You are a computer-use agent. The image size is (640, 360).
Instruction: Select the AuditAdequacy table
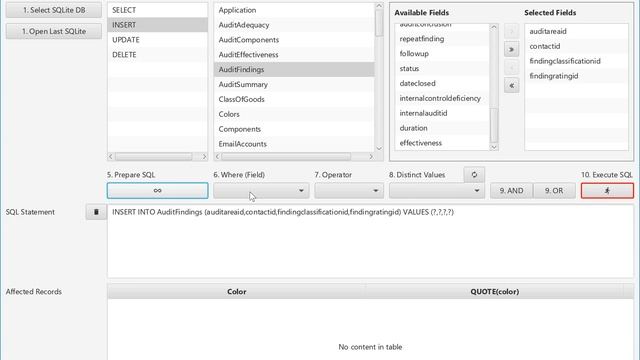tap(294, 25)
